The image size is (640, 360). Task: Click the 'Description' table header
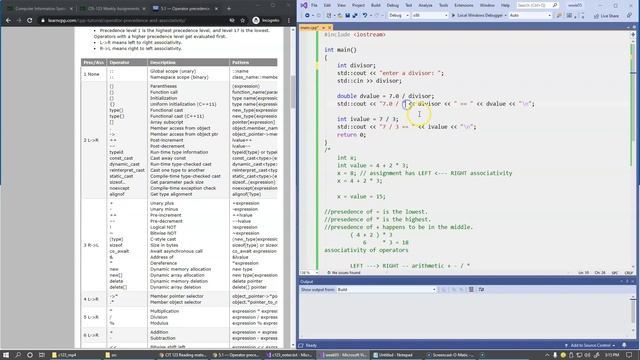click(163, 62)
